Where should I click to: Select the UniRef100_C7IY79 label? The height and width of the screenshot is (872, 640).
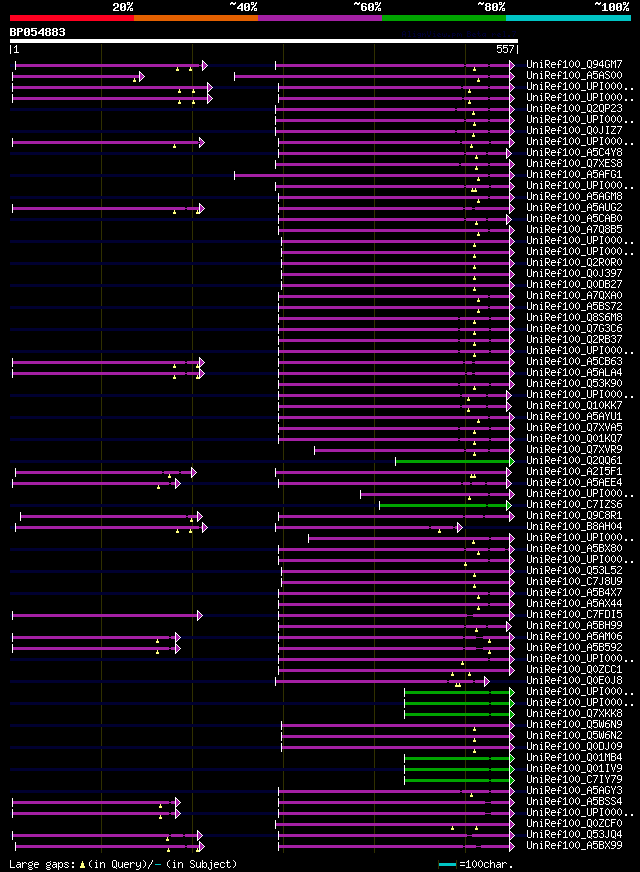[574, 780]
